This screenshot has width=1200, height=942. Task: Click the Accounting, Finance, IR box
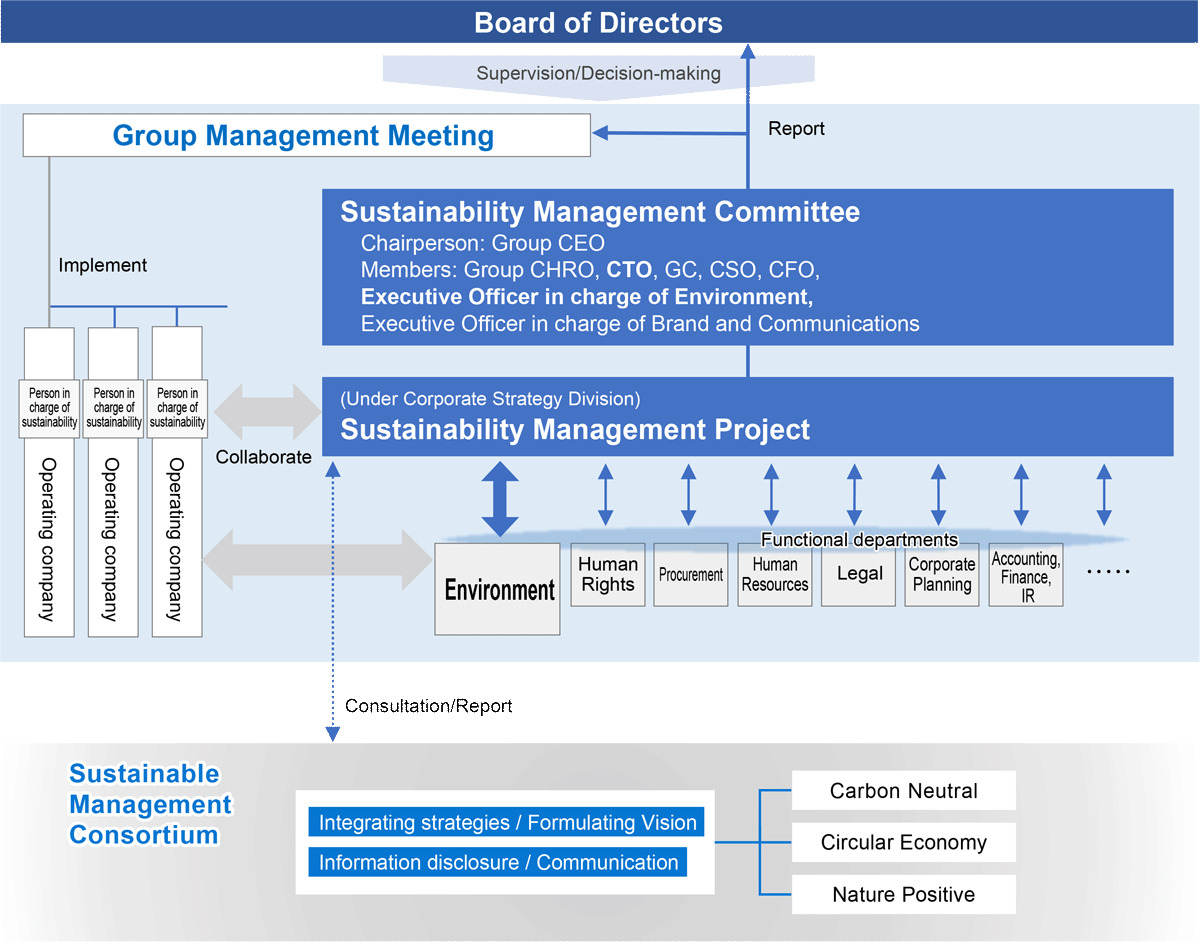(1026, 577)
